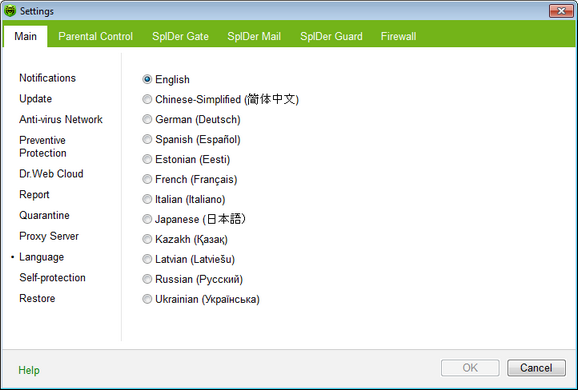The width and height of the screenshot is (578, 390).
Task: Go to Quarantine settings
Action: [x=44, y=215]
